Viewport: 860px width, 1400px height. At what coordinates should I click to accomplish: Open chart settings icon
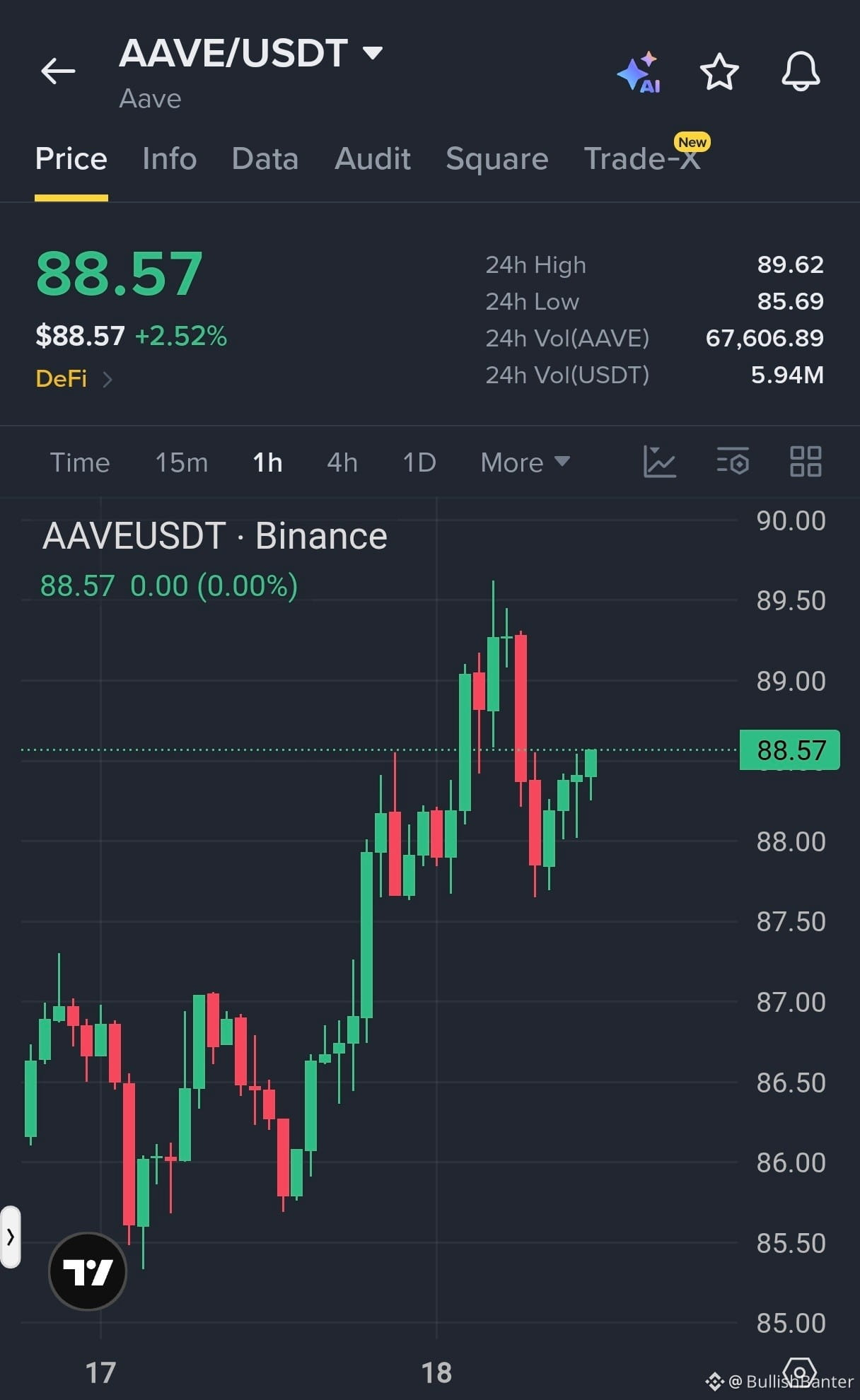(733, 462)
